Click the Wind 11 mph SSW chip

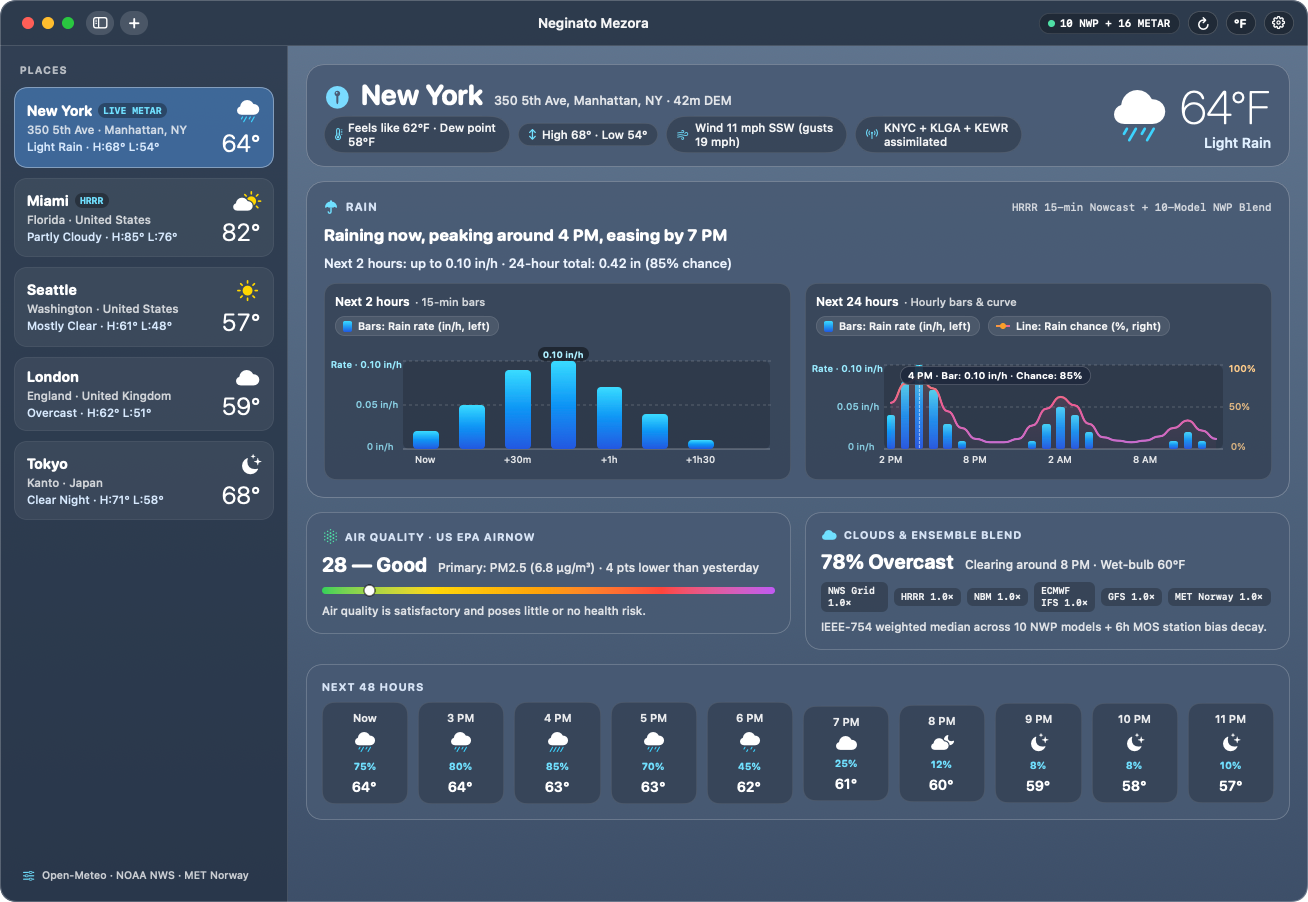(757, 135)
